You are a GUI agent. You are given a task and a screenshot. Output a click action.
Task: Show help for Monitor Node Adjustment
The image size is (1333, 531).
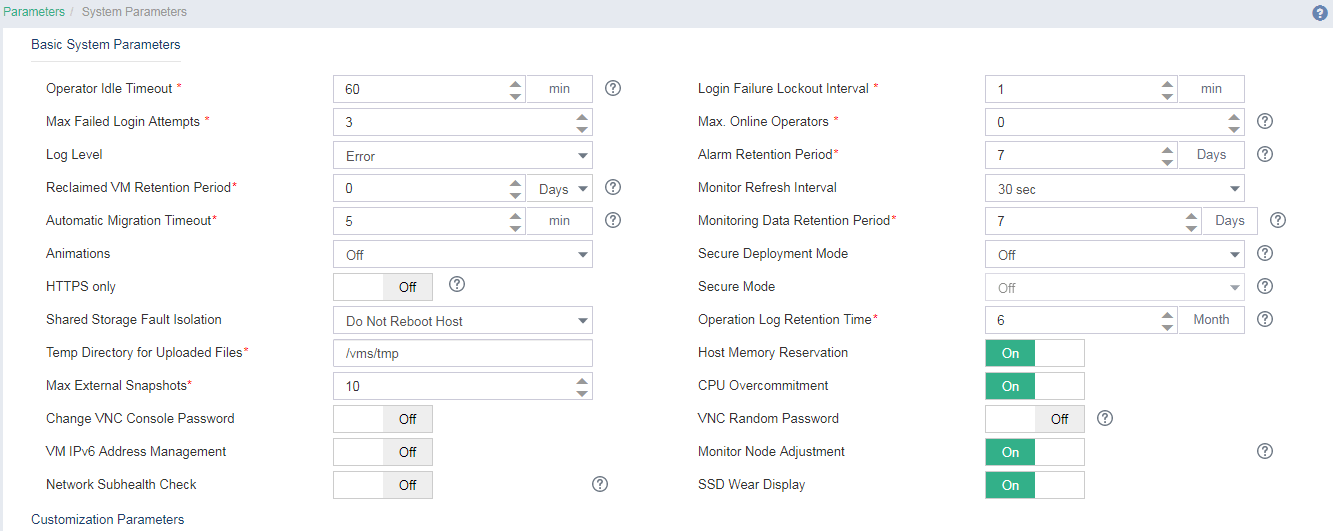(x=1264, y=451)
